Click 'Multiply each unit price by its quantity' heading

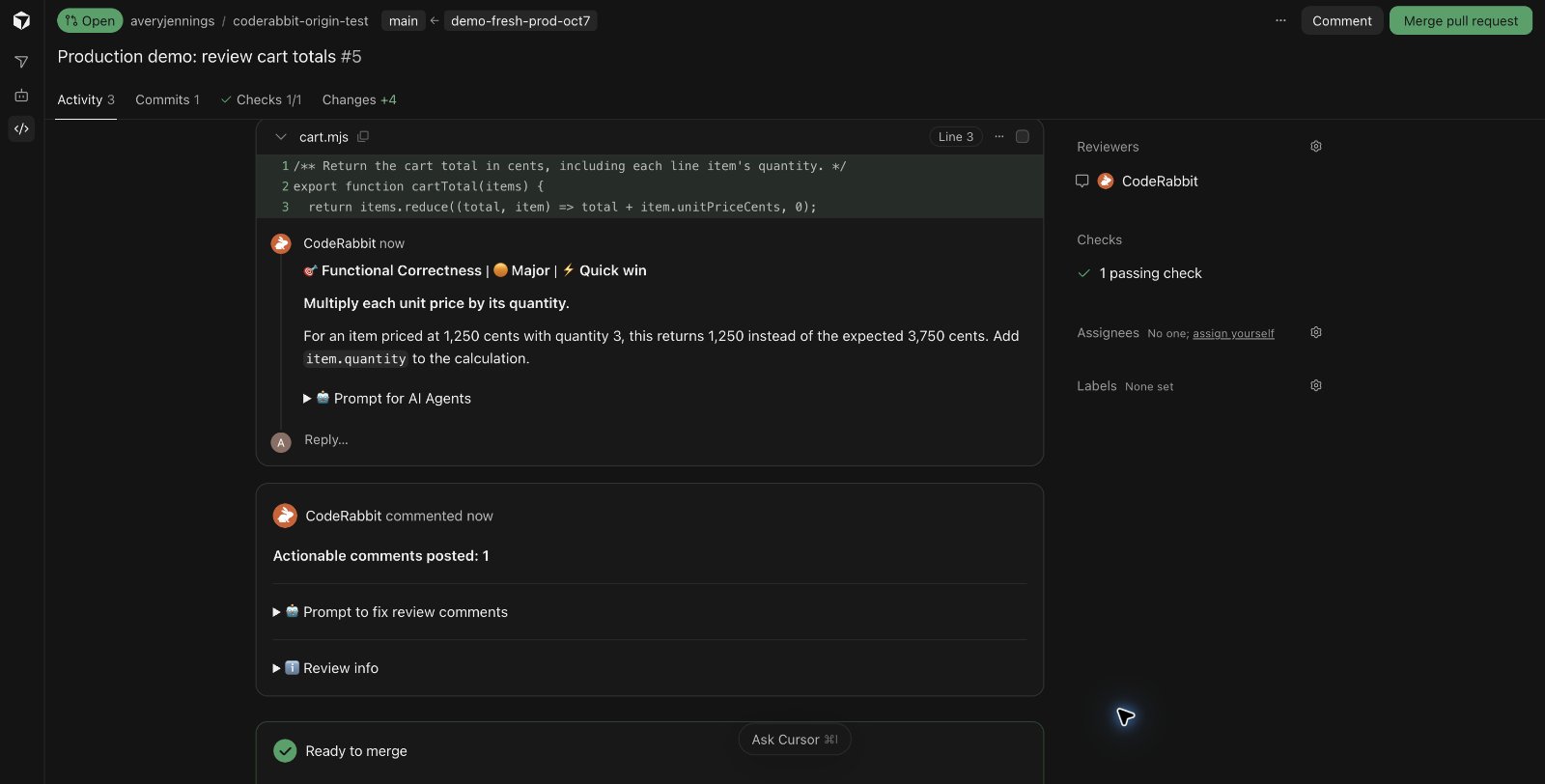click(x=436, y=303)
